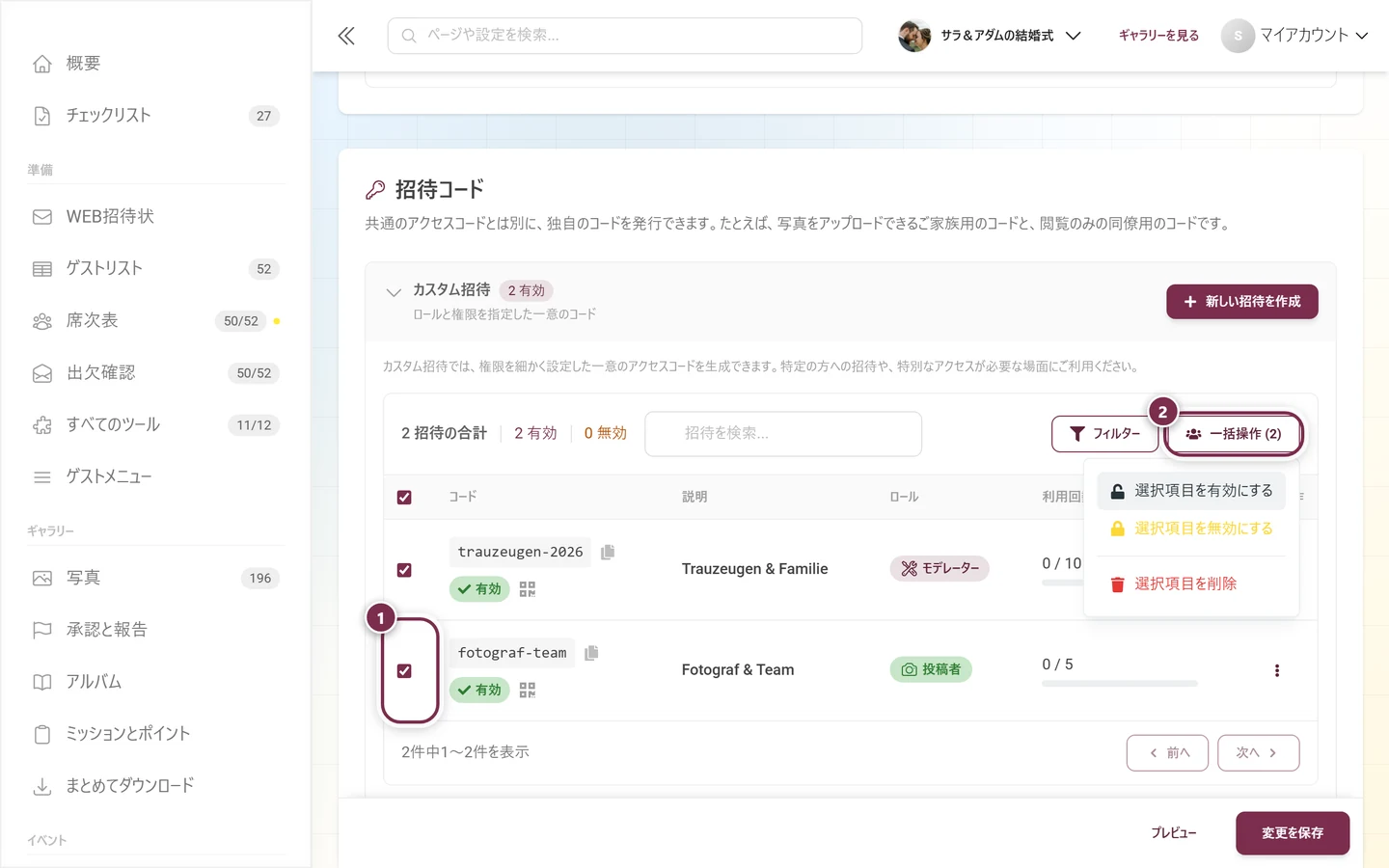Click the 席次表 people icon

click(42, 321)
